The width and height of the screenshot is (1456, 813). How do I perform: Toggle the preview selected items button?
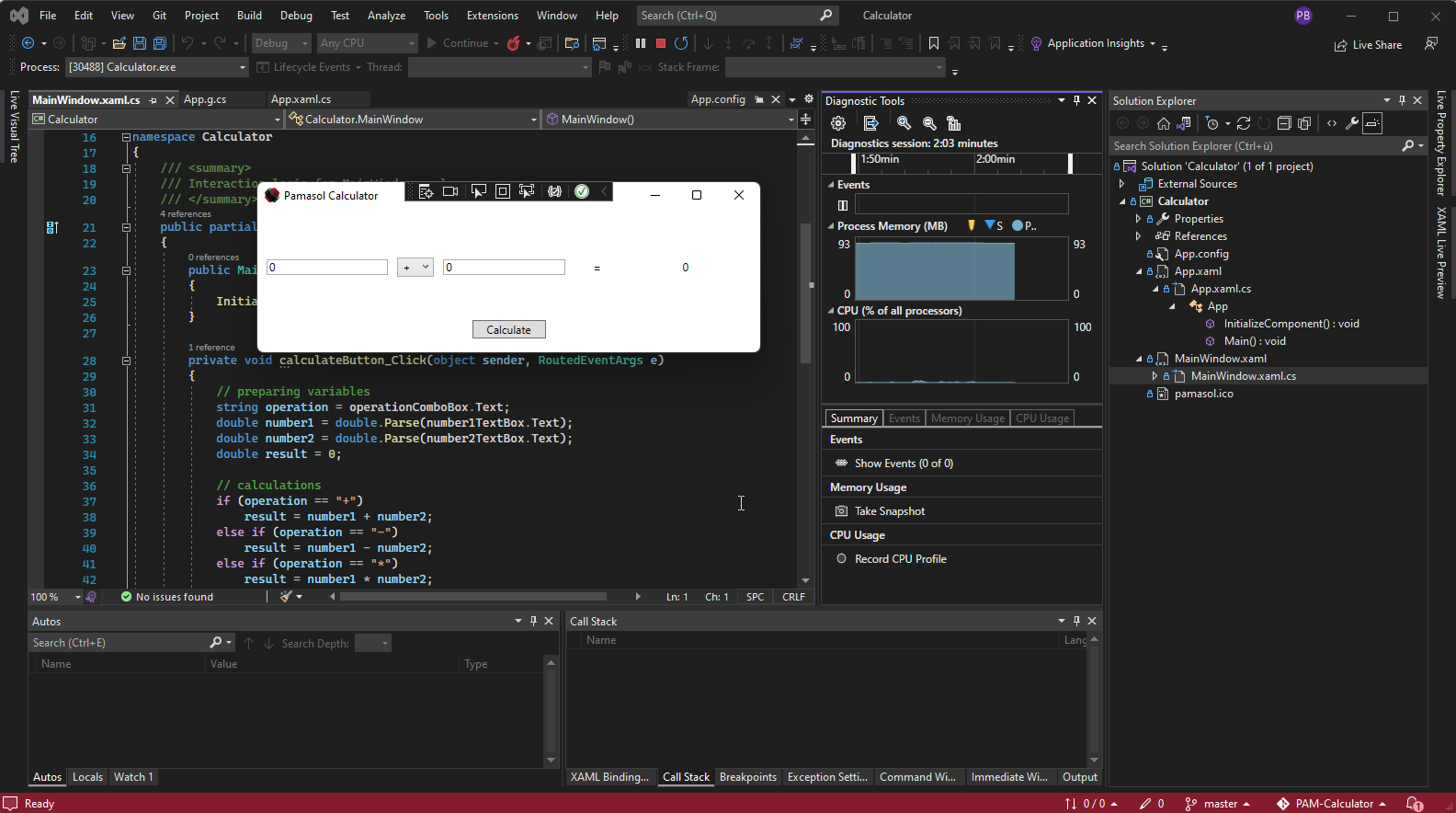point(1372,123)
